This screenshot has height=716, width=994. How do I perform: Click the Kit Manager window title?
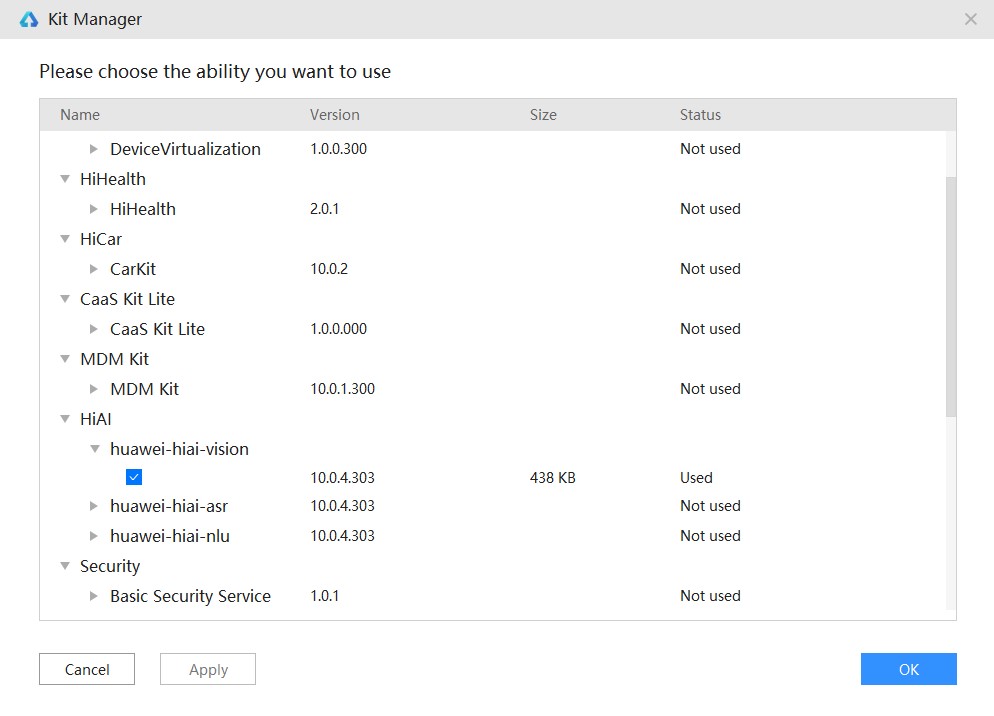[95, 19]
